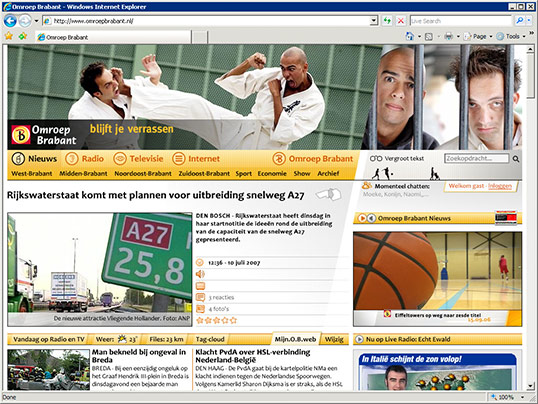Go to Midden-Brabant news
538x404 pixels.
pyautogui.click(x=83, y=174)
